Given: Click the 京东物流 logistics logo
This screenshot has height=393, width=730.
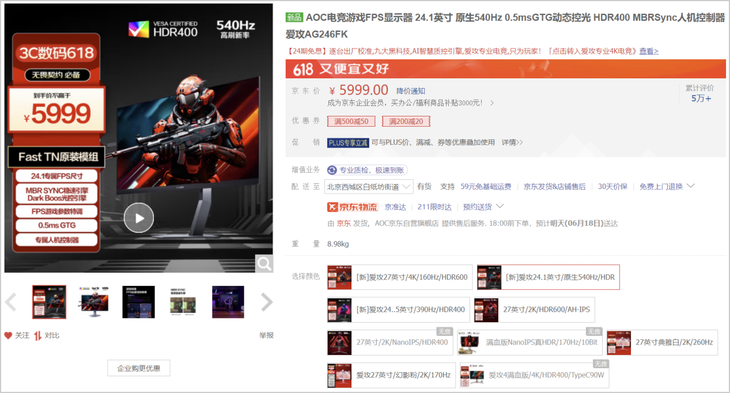Looking at the screenshot, I should click(352, 207).
